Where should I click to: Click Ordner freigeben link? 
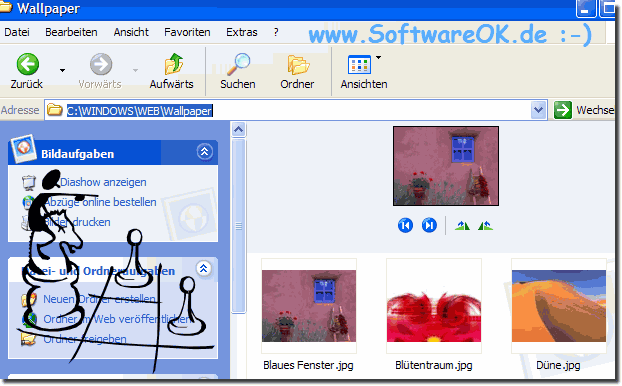click(x=85, y=339)
